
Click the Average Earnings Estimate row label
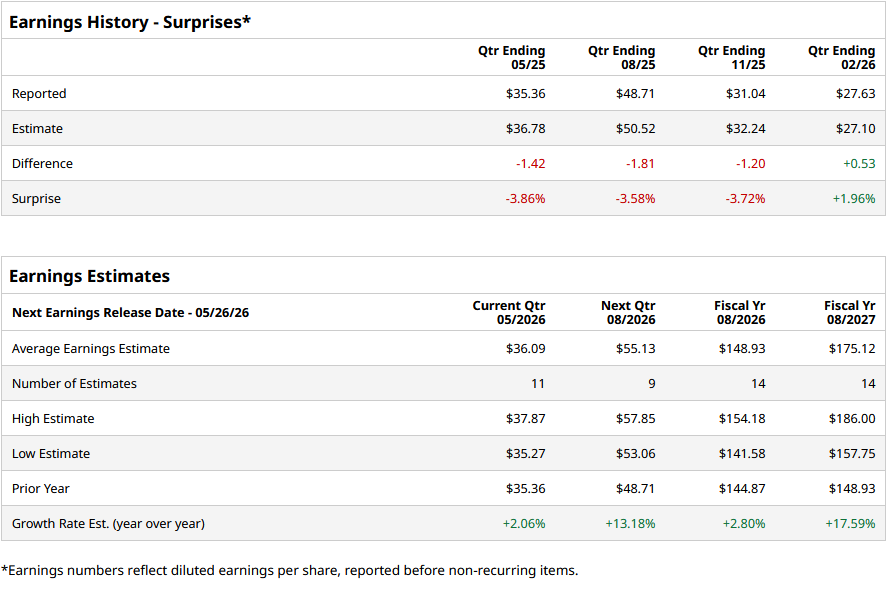coord(91,349)
